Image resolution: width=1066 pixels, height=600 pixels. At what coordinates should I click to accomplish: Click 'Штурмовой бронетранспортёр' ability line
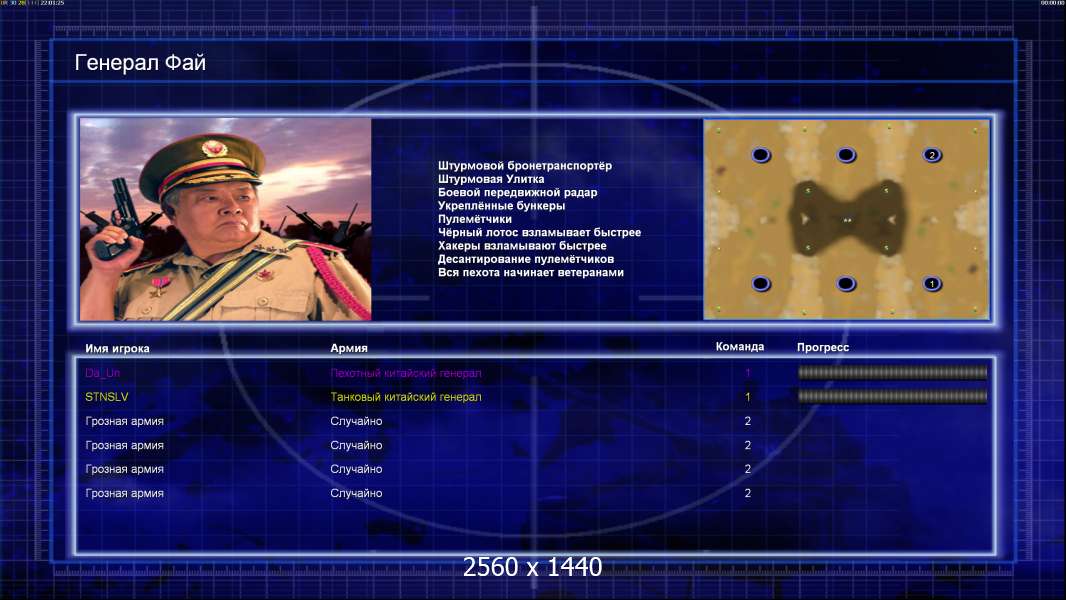tap(525, 166)
